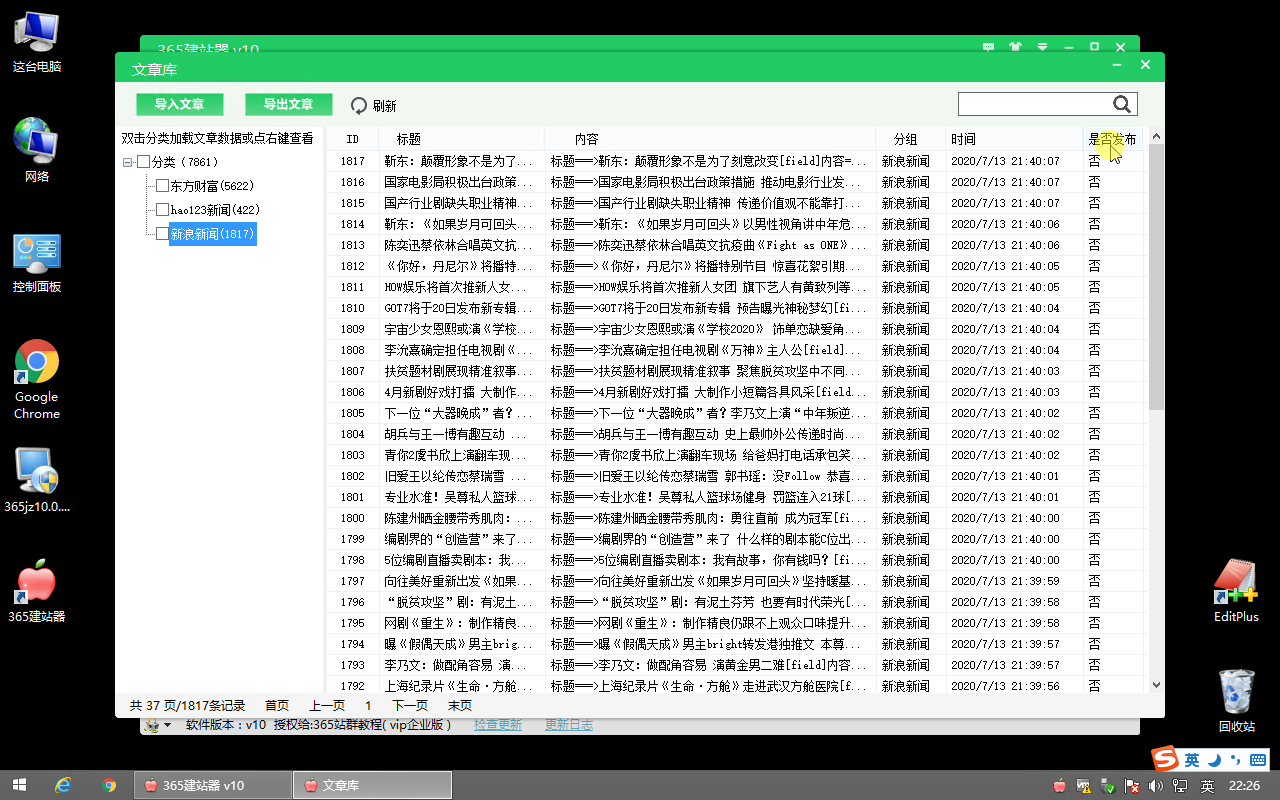This screenshot has height=800, width=1280.
Task: Check the 东方财富 (5622) checkbox
Action: click(162, 186)
